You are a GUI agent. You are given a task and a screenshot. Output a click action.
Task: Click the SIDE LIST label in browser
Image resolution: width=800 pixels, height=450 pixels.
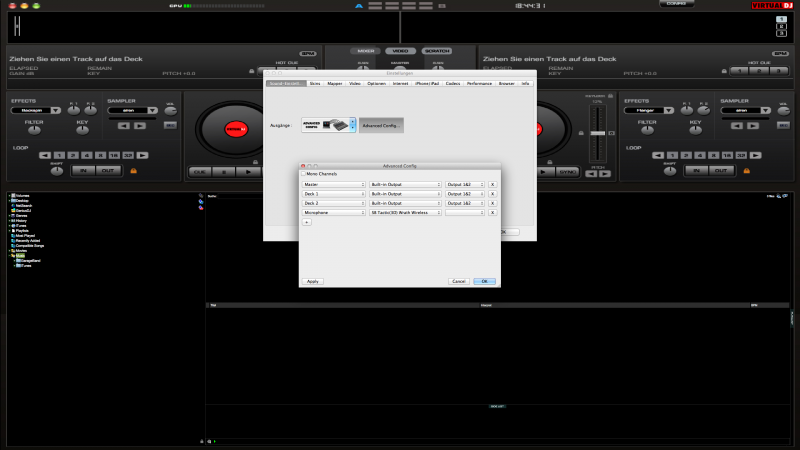497,407
